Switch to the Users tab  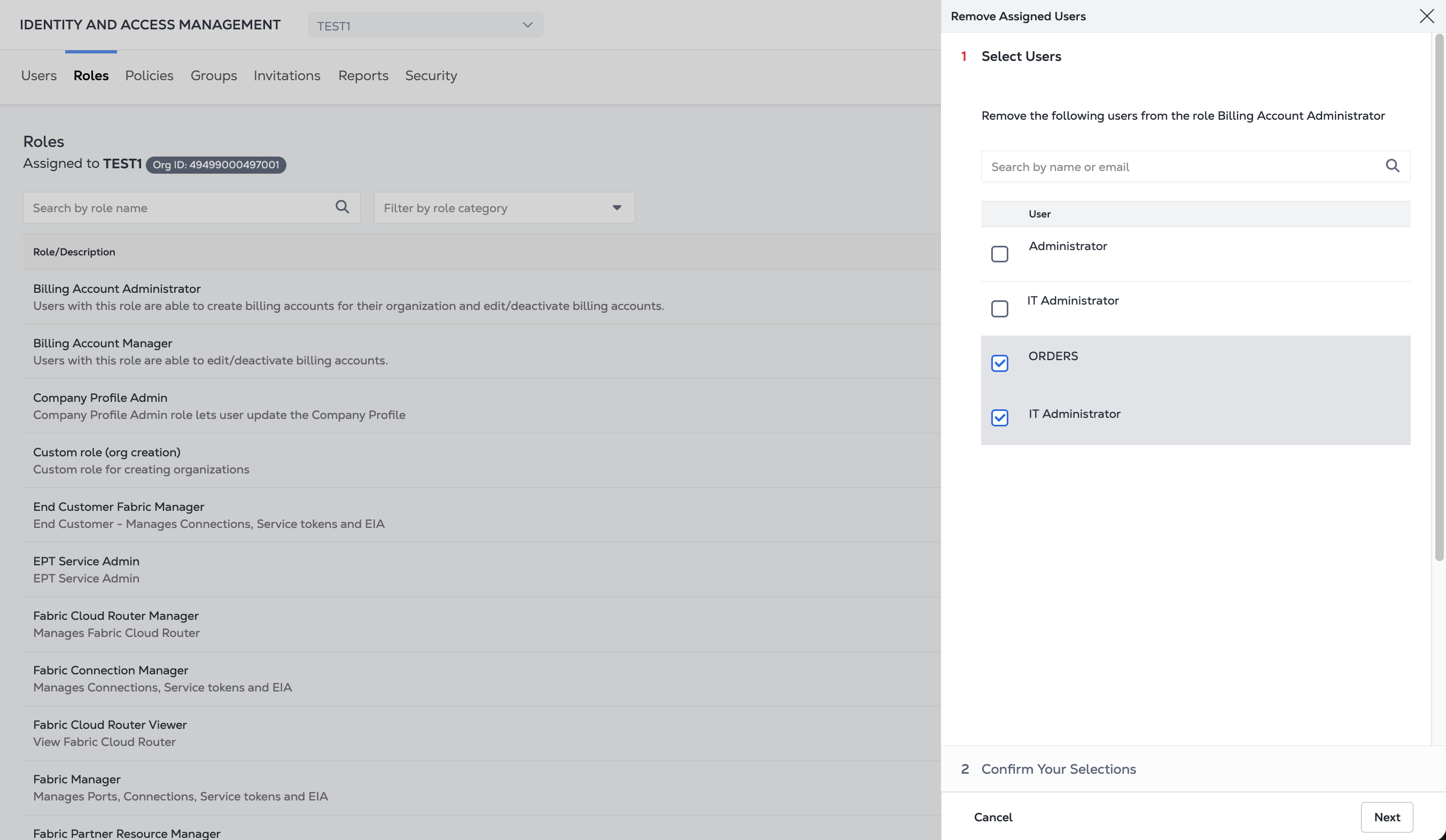(x=39, y=76)
